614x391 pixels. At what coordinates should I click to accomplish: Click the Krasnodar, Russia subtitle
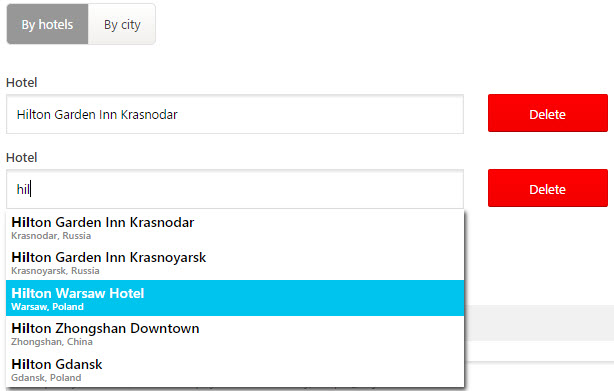(51, 236)
